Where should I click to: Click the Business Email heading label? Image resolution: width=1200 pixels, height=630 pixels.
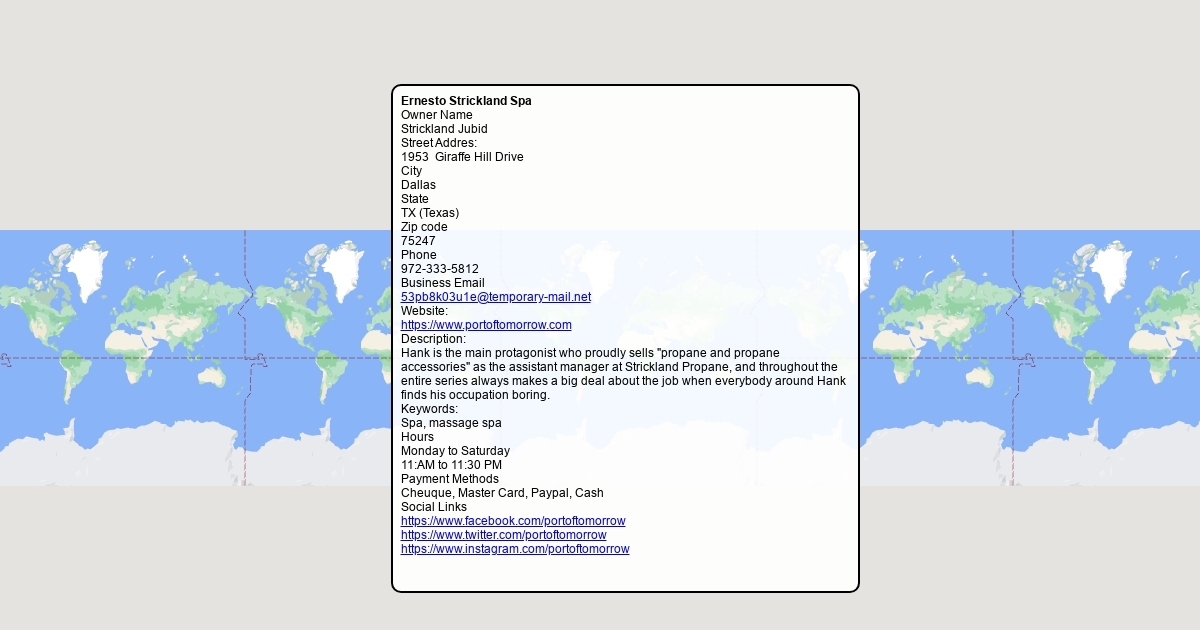point(442,283)
